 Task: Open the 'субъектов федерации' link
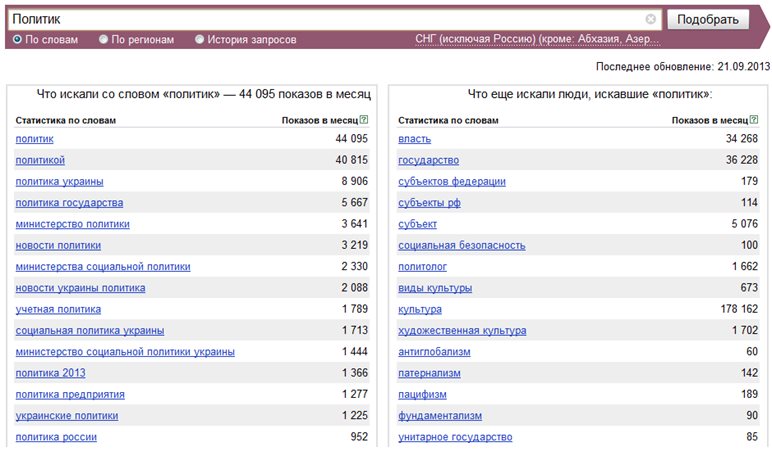point(451,182)
